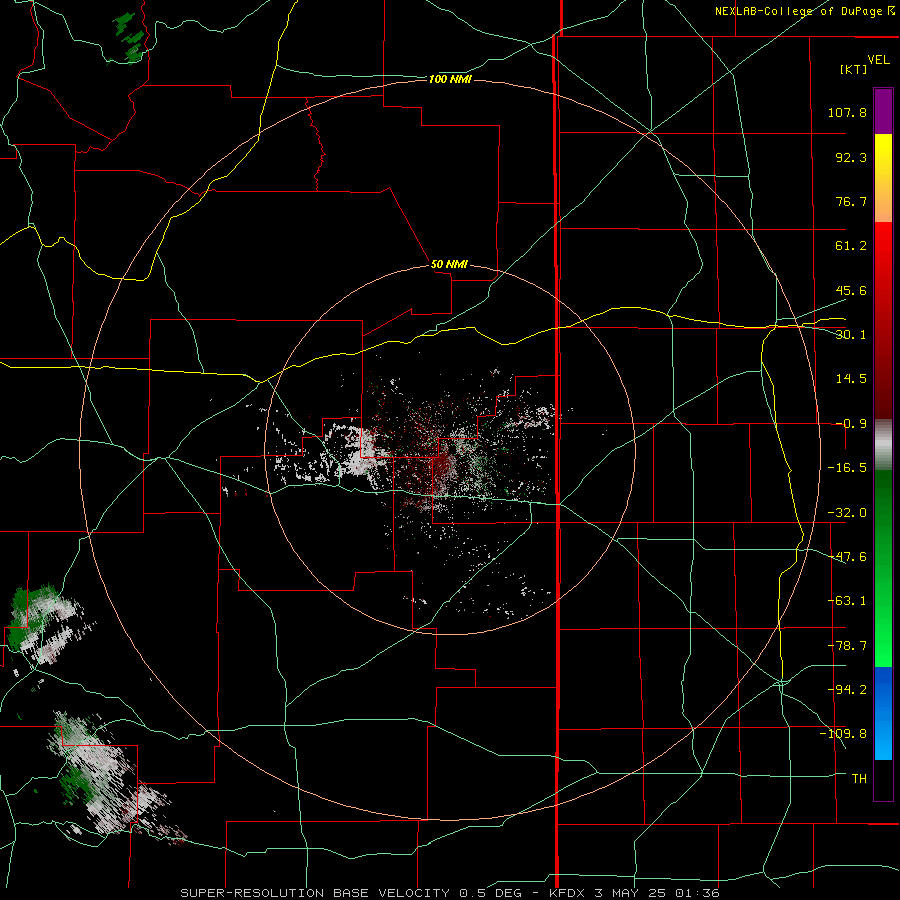Click the VEL legend title
Screen dimensions: 900x900
coord(878,59)
